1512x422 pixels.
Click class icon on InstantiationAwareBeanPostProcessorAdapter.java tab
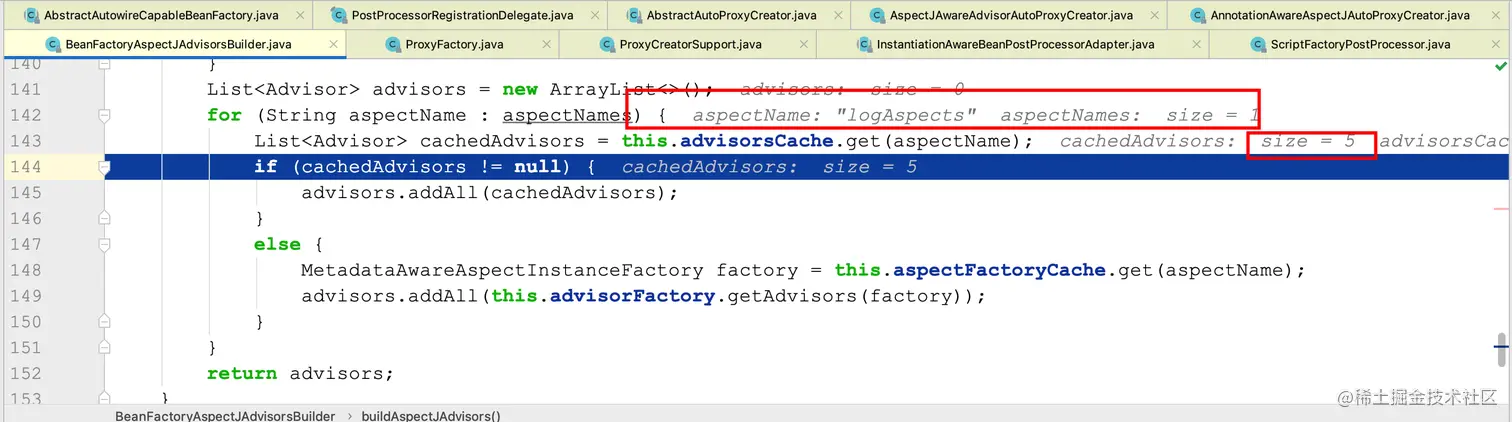pyautogui.click(x=863, y=45)
